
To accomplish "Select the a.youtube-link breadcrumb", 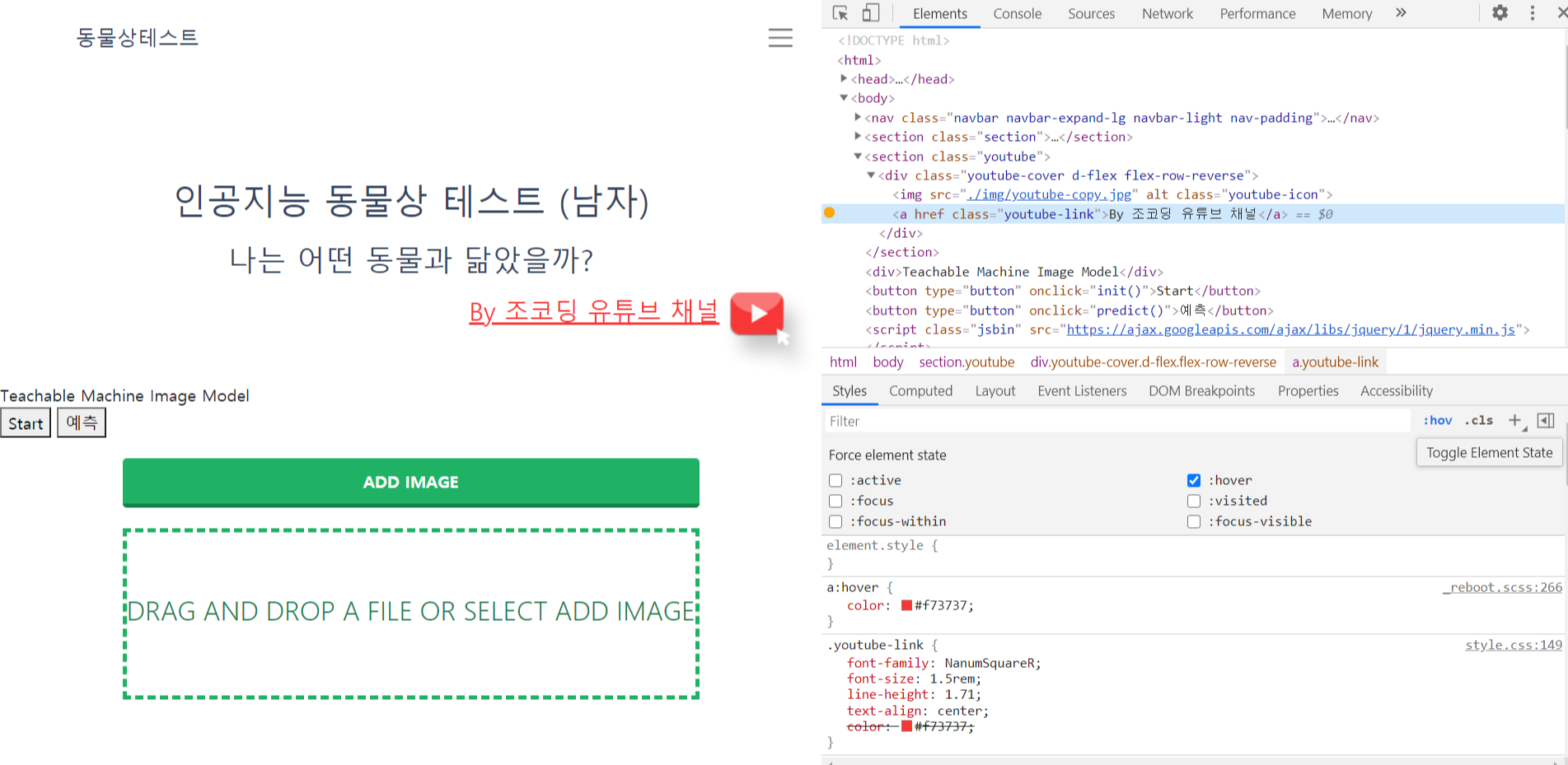I will point(1335,362).
